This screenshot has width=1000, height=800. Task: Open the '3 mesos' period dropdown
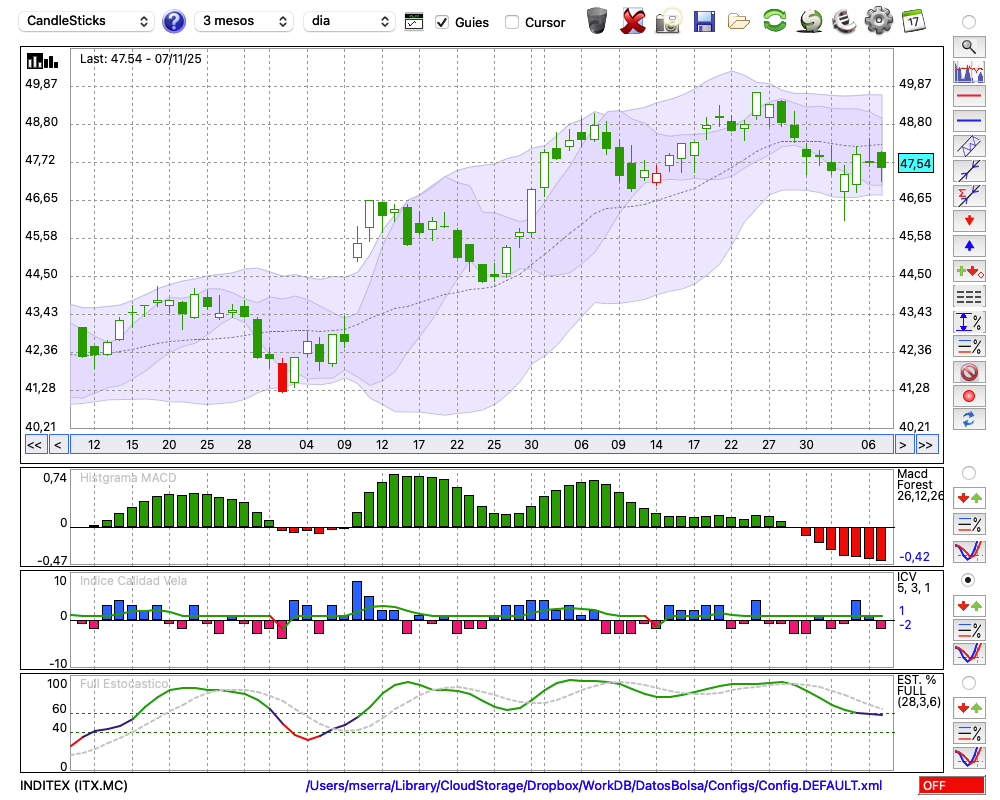(244, 21)
